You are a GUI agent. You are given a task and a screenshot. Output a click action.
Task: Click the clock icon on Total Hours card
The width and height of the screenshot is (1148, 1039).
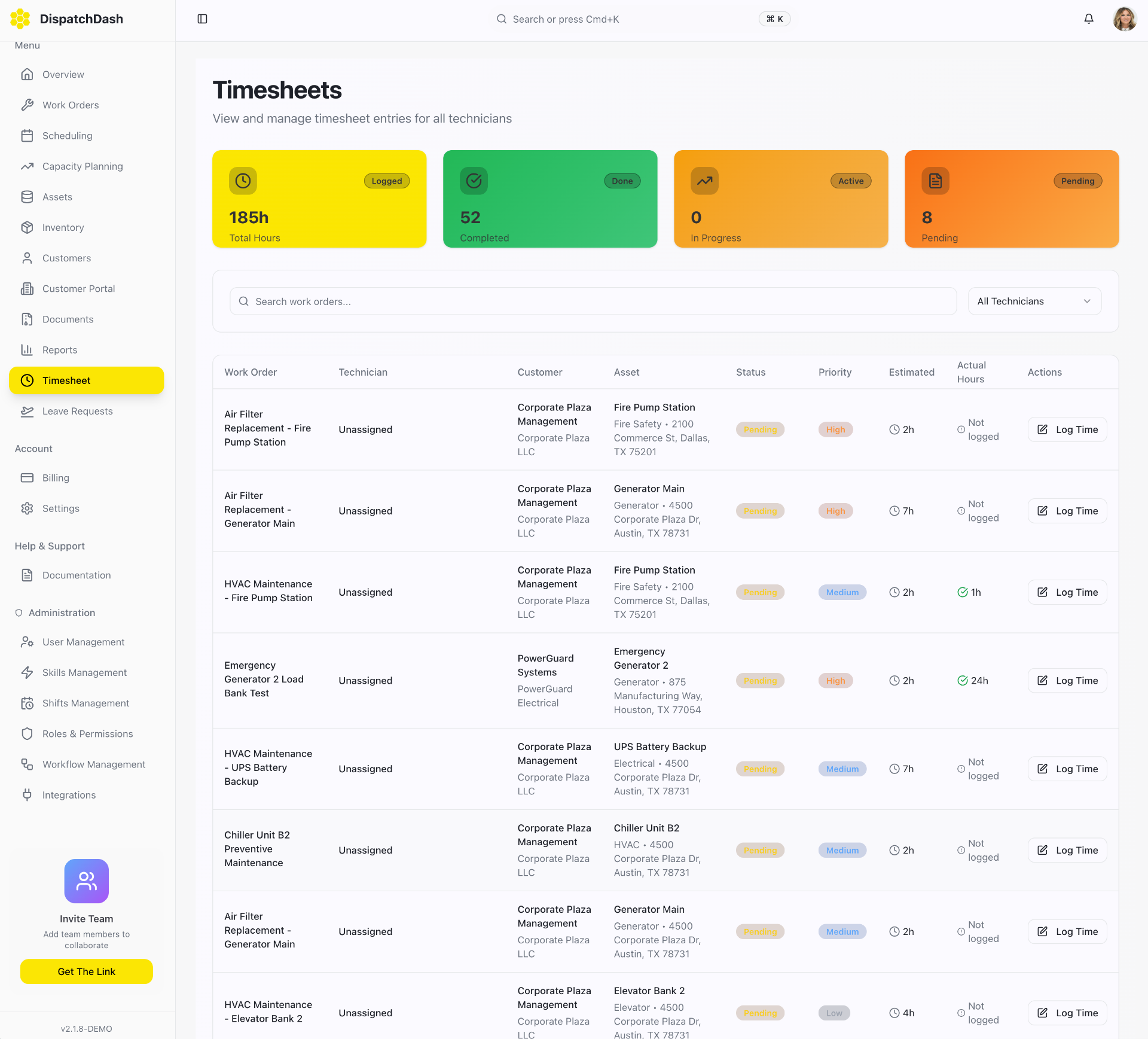click(x=243, y=181)
